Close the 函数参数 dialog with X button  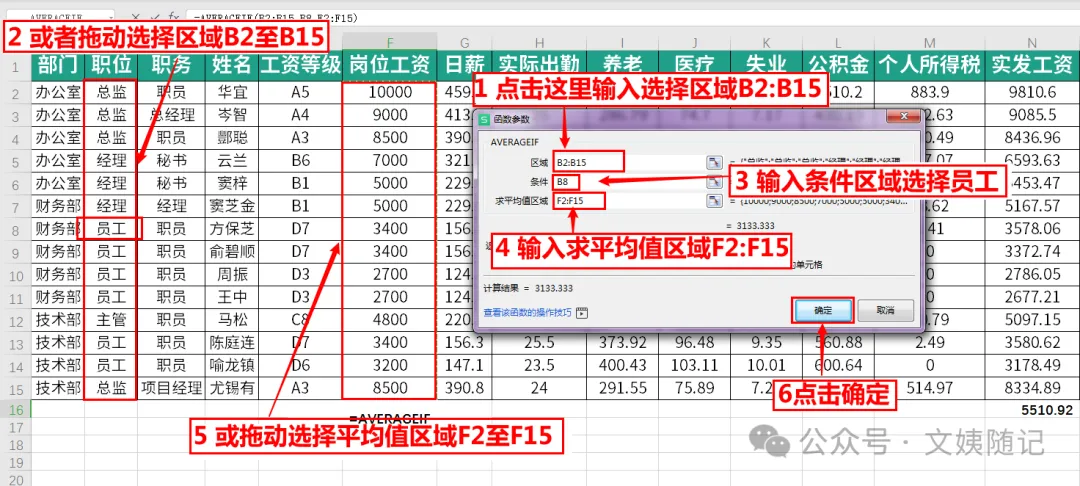click(904, 116)
